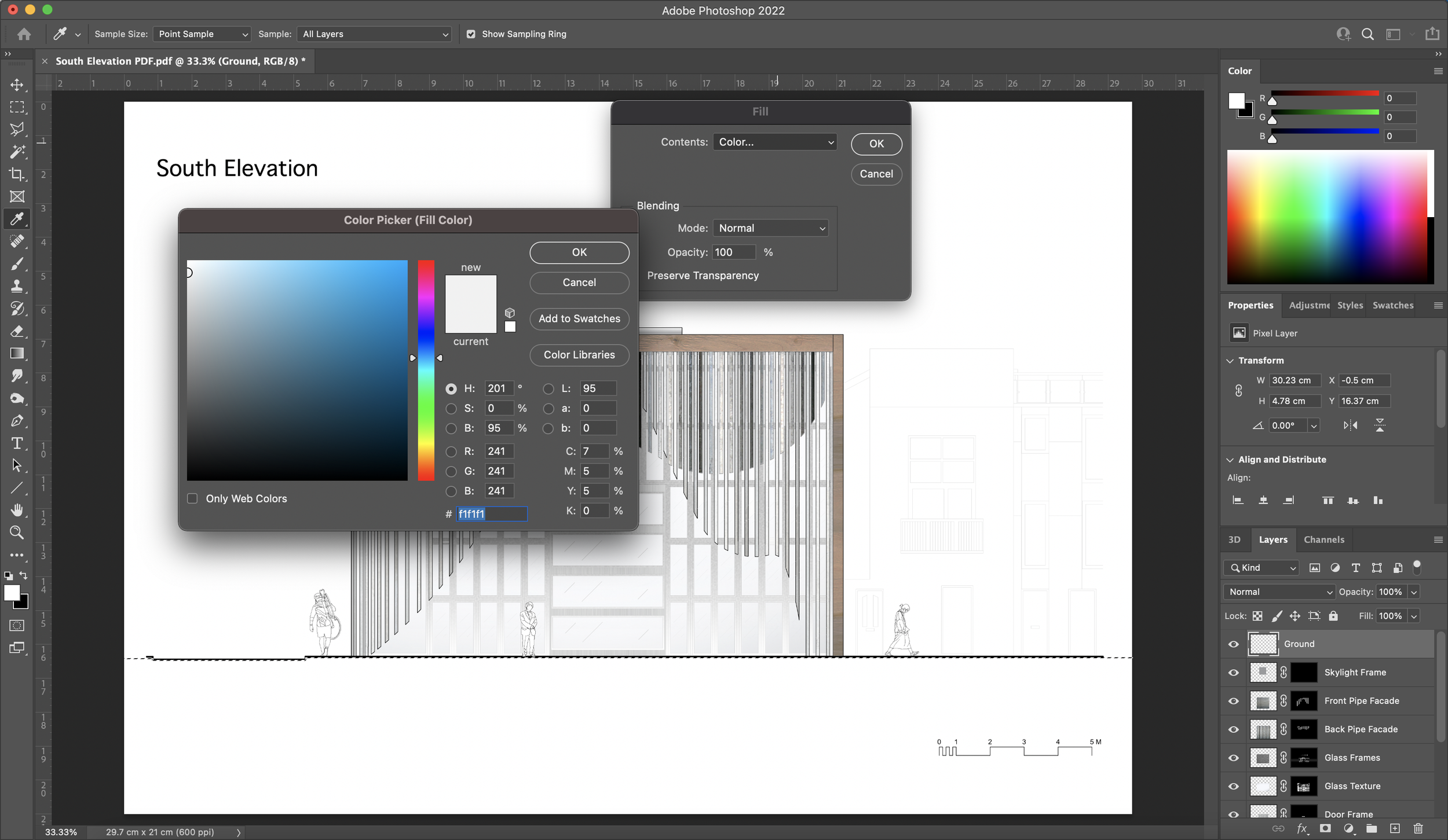
Task: Open the Fill Contents dropdown
Action: [774, 142]
